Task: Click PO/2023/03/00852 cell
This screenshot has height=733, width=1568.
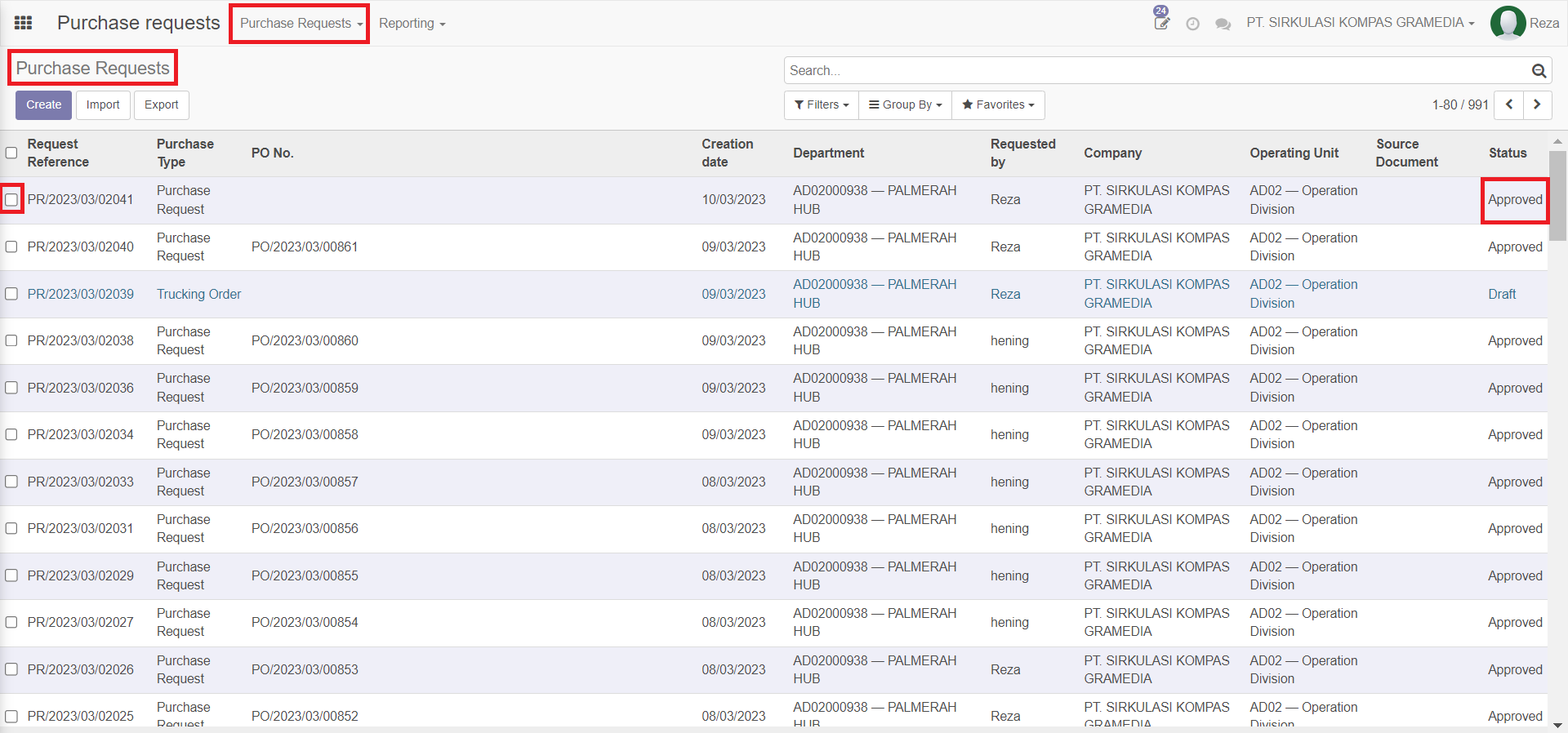Action: [305, 716]
